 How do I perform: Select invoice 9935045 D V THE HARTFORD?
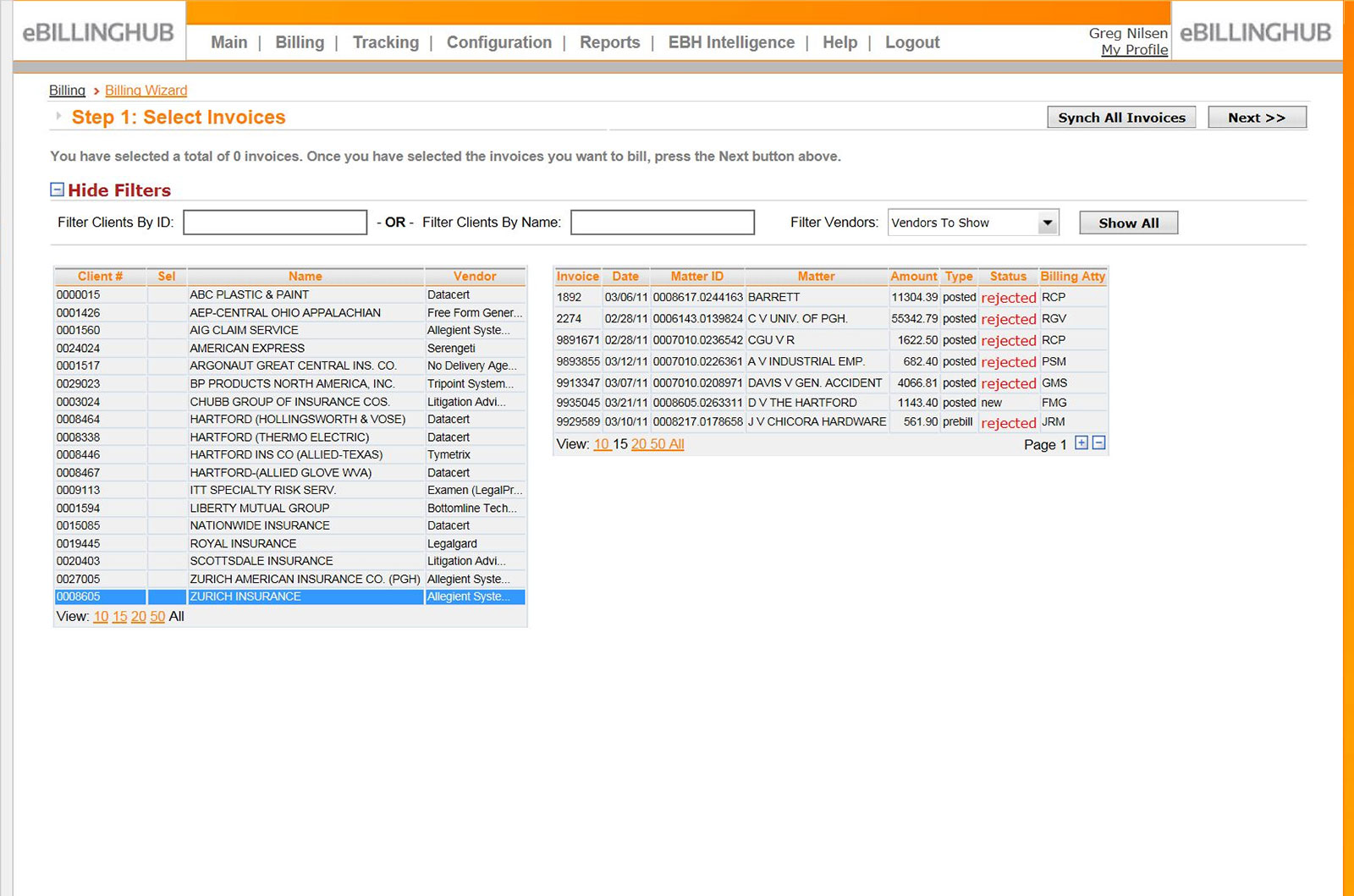[x=830, y=403]
